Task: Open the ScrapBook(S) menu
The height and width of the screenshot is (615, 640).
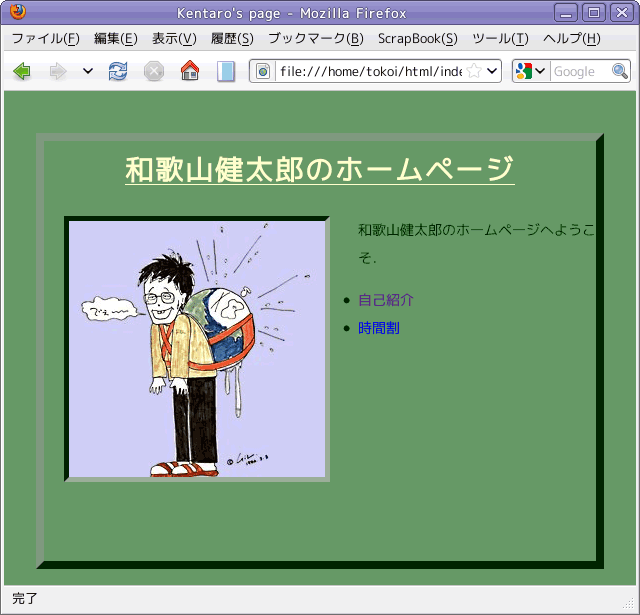Action: [417, 39]
